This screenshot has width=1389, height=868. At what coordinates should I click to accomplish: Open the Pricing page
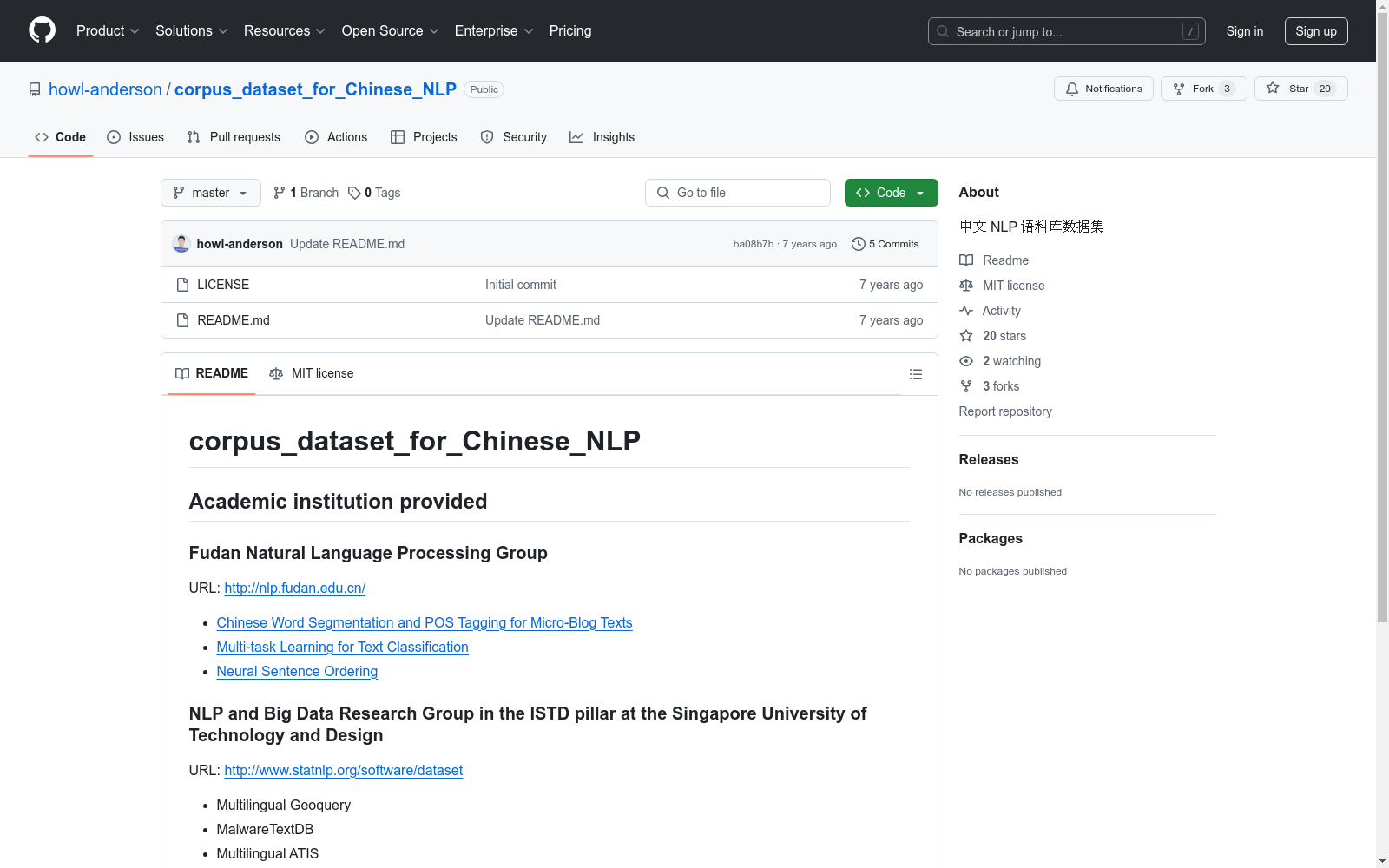tap(570, 31)
